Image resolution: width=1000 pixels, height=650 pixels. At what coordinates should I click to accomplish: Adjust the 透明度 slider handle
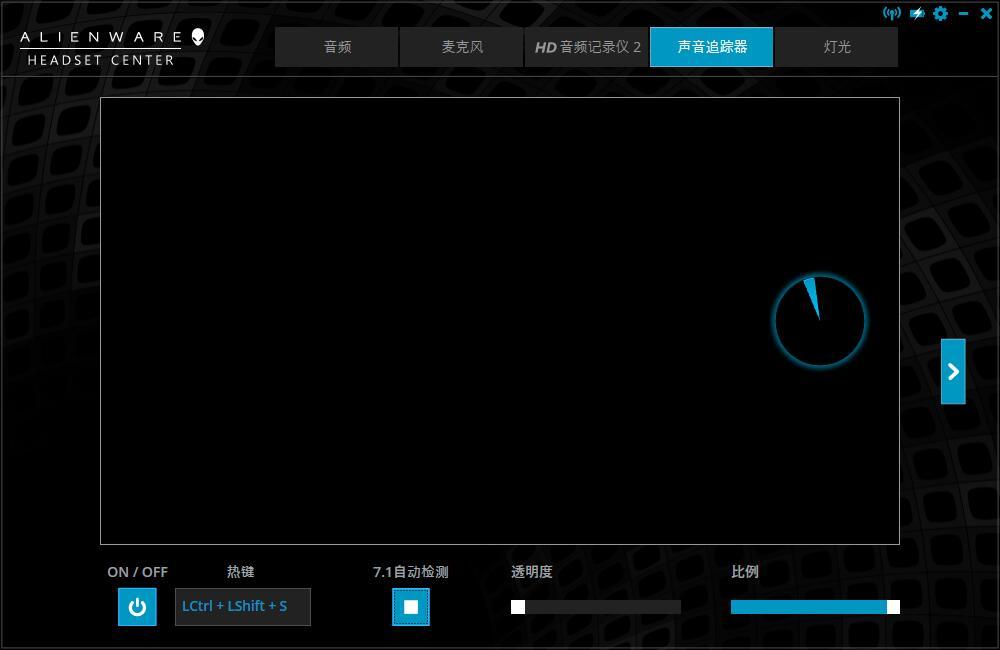tap(516, 606)
